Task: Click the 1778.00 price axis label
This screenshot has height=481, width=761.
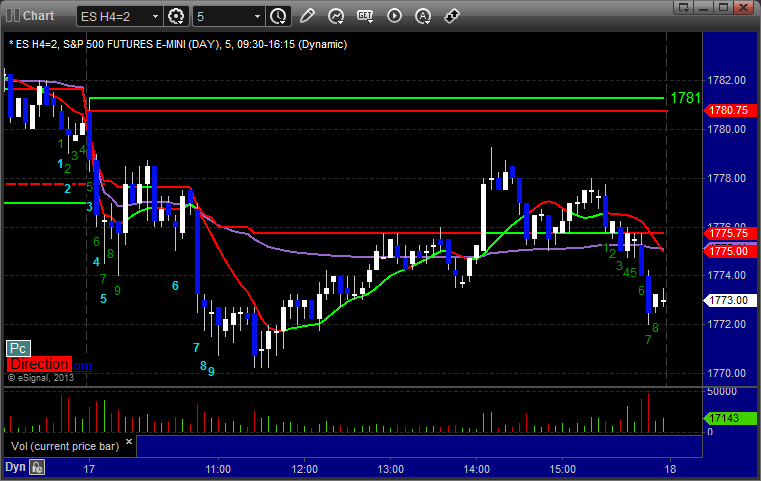Action: pos(727,178)
